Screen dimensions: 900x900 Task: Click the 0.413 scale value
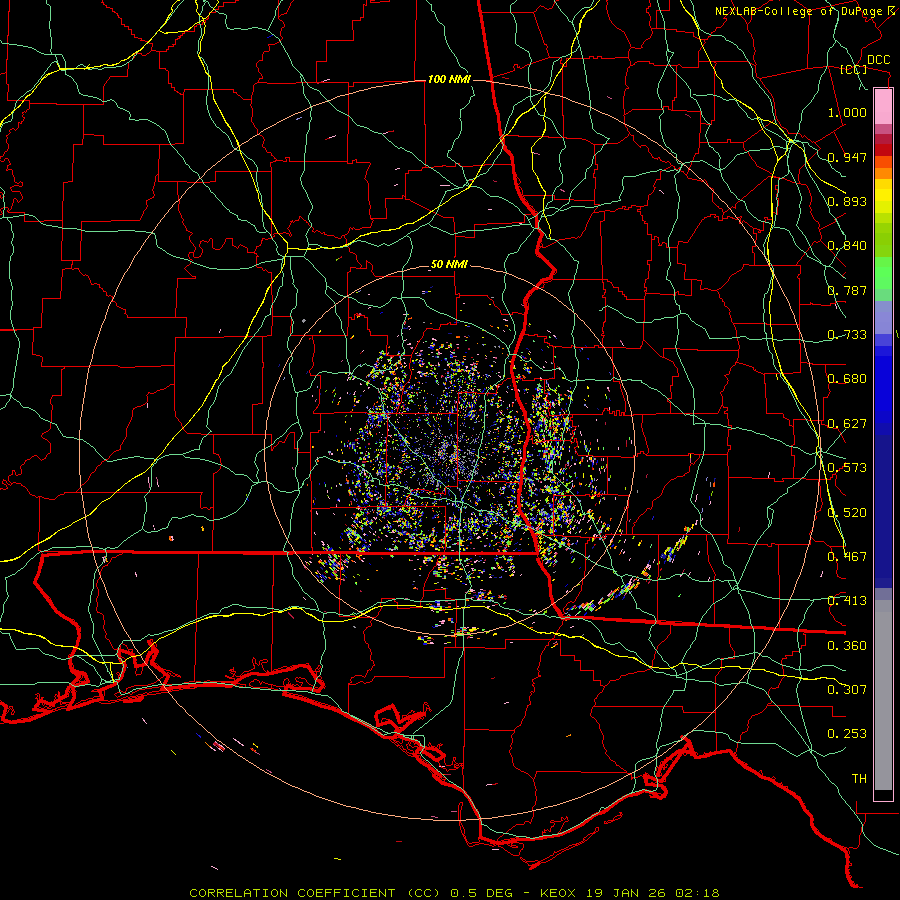coord(847,601)
